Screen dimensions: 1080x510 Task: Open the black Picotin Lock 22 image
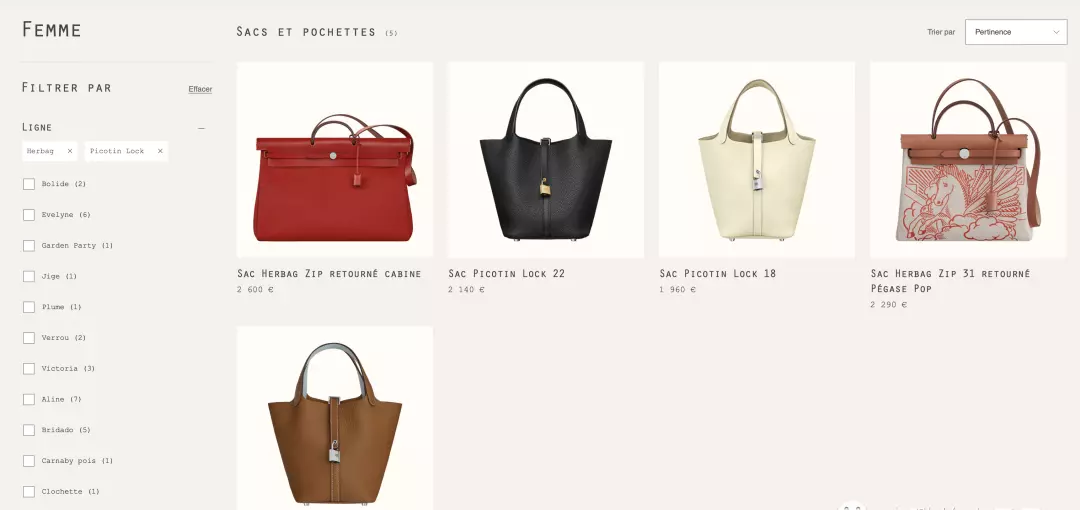(x=546, y=160)
